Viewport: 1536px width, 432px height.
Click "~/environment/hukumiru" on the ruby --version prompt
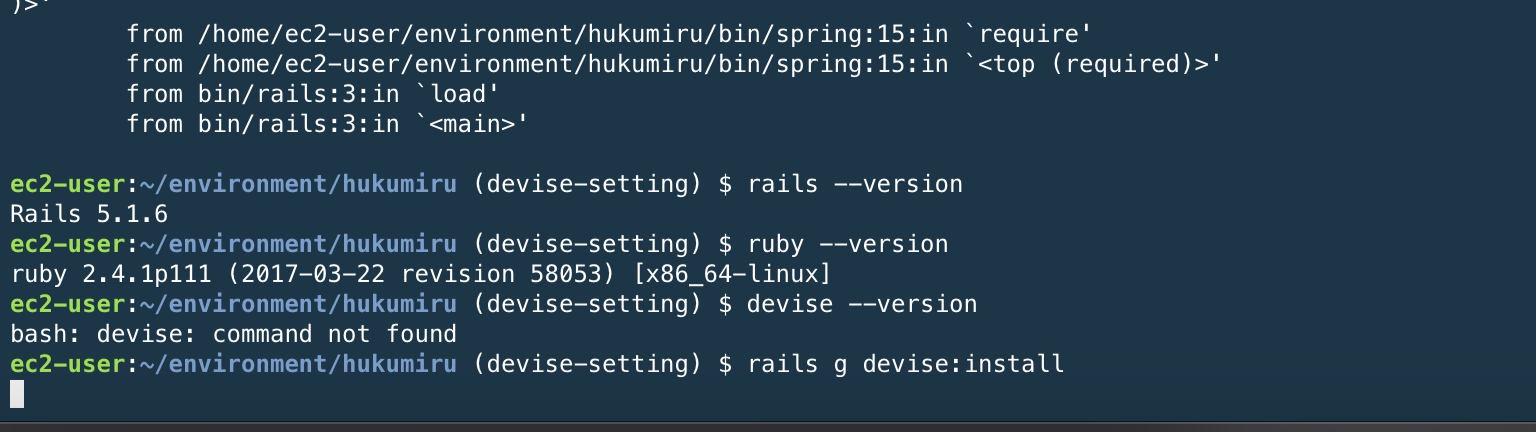pyautogui.click(x=297, y=244)
